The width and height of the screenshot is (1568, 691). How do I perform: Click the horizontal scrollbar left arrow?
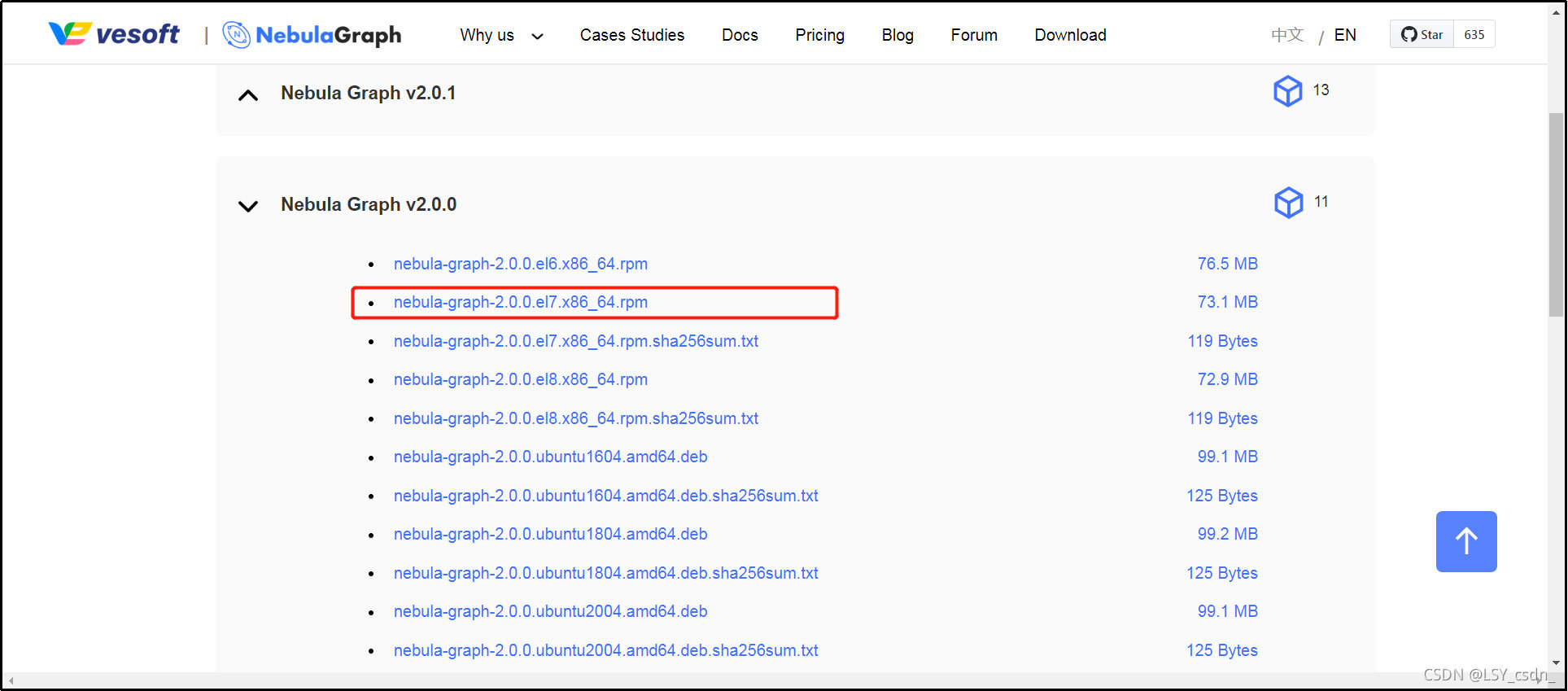(11, 680)
